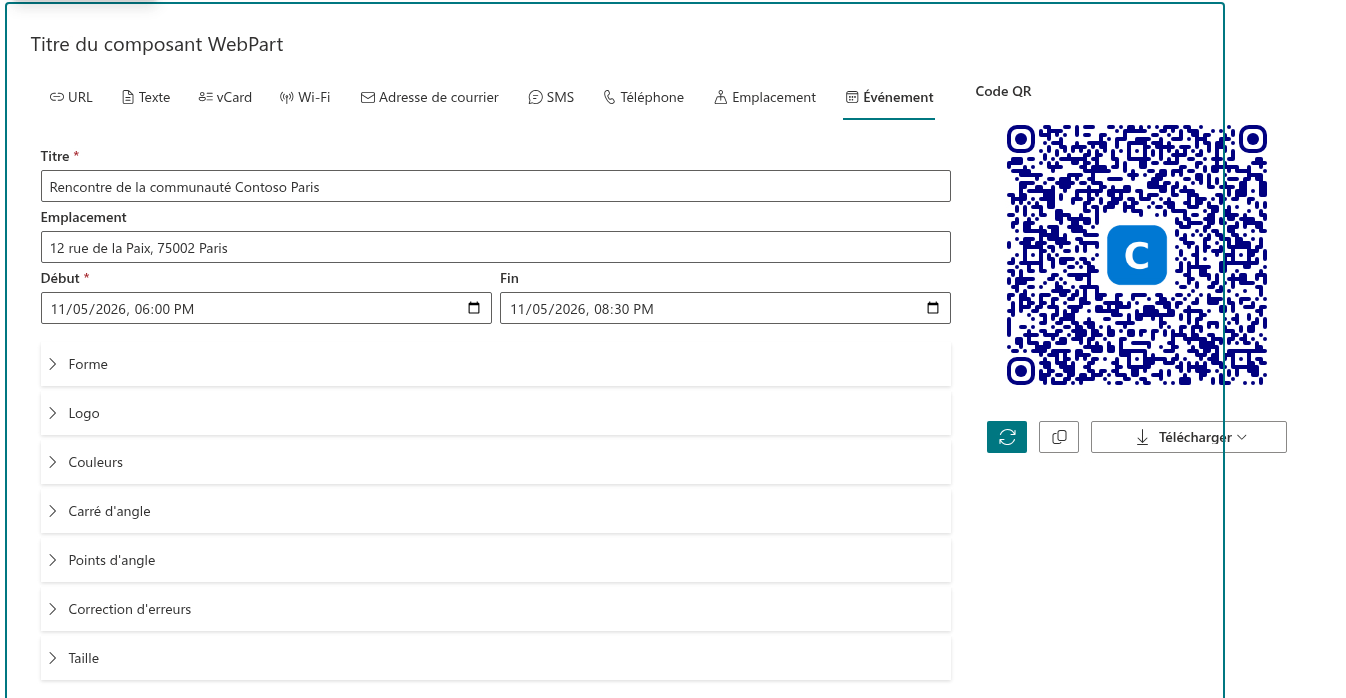Open the vCard tab

pyautogui.click(x=225, y=98)
